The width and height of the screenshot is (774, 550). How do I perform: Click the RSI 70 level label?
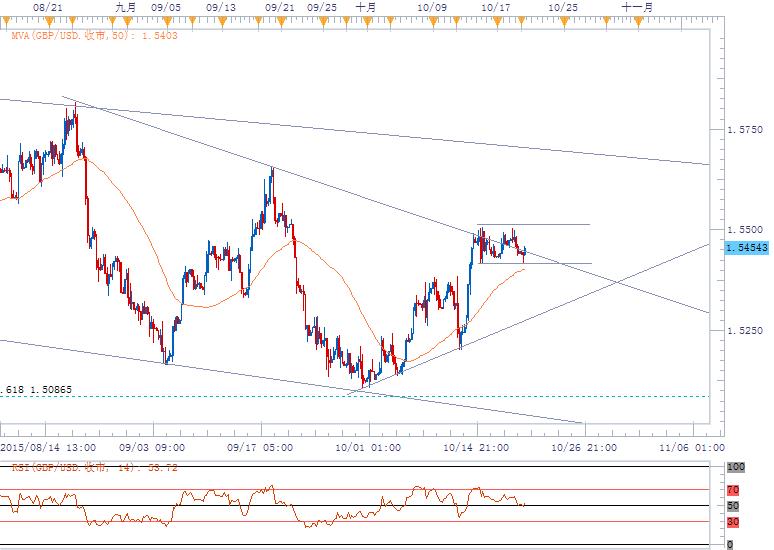(x=733, y=490)
